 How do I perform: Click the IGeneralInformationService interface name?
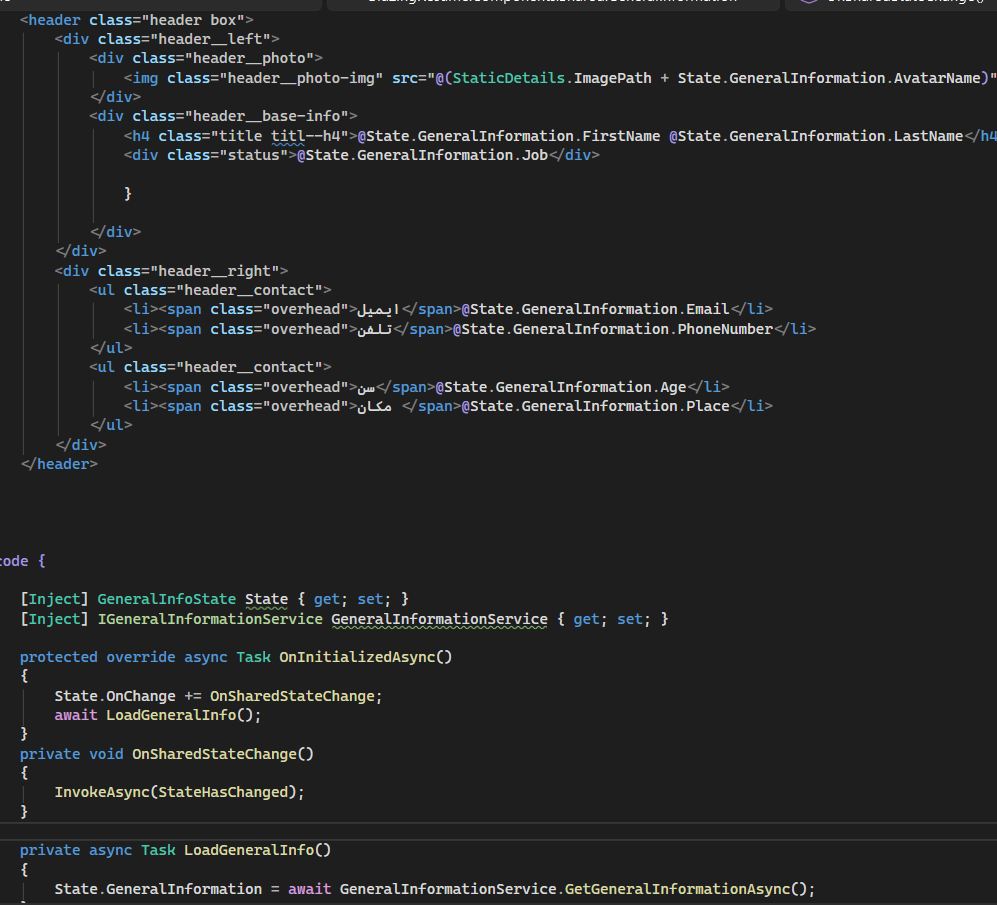[x=209, y=619]
